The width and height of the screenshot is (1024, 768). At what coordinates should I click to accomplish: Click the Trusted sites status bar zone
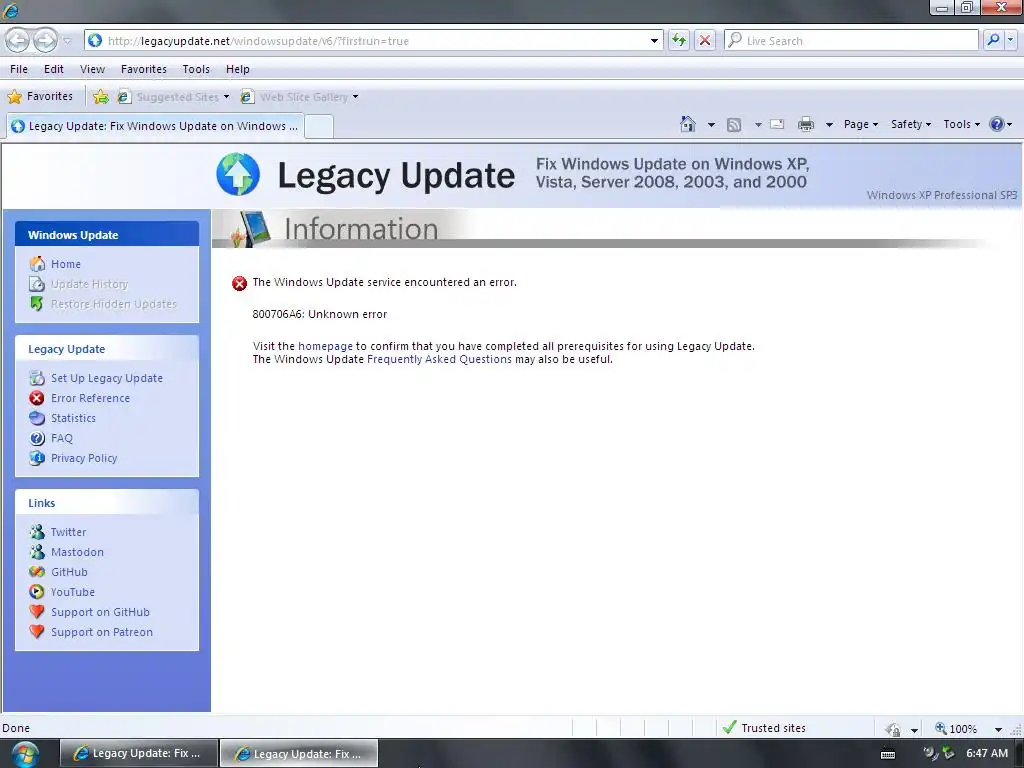[x=764, y=728]
